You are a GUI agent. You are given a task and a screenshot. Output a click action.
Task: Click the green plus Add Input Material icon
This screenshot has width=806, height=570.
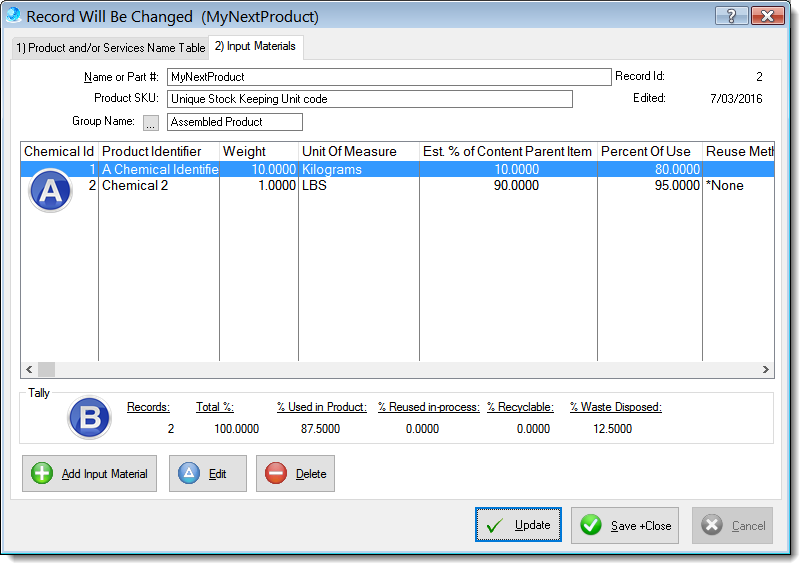pos(42,474)
